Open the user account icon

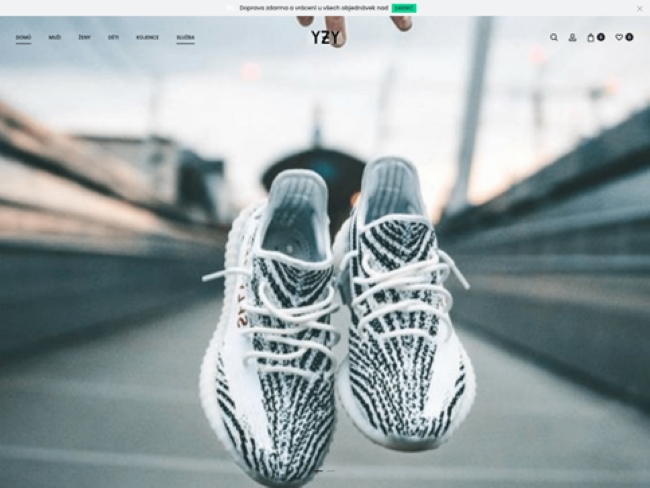(572, 37)
